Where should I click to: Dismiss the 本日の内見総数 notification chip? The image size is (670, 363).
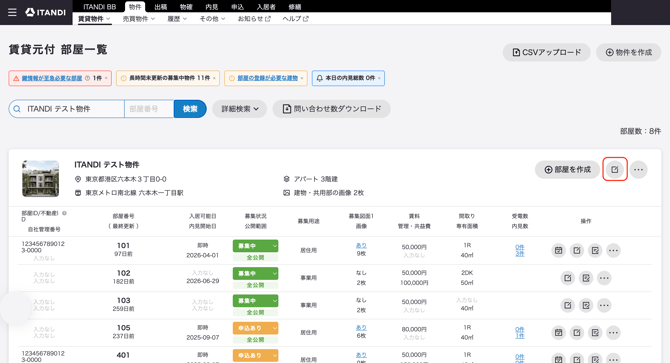coord(379,78)
